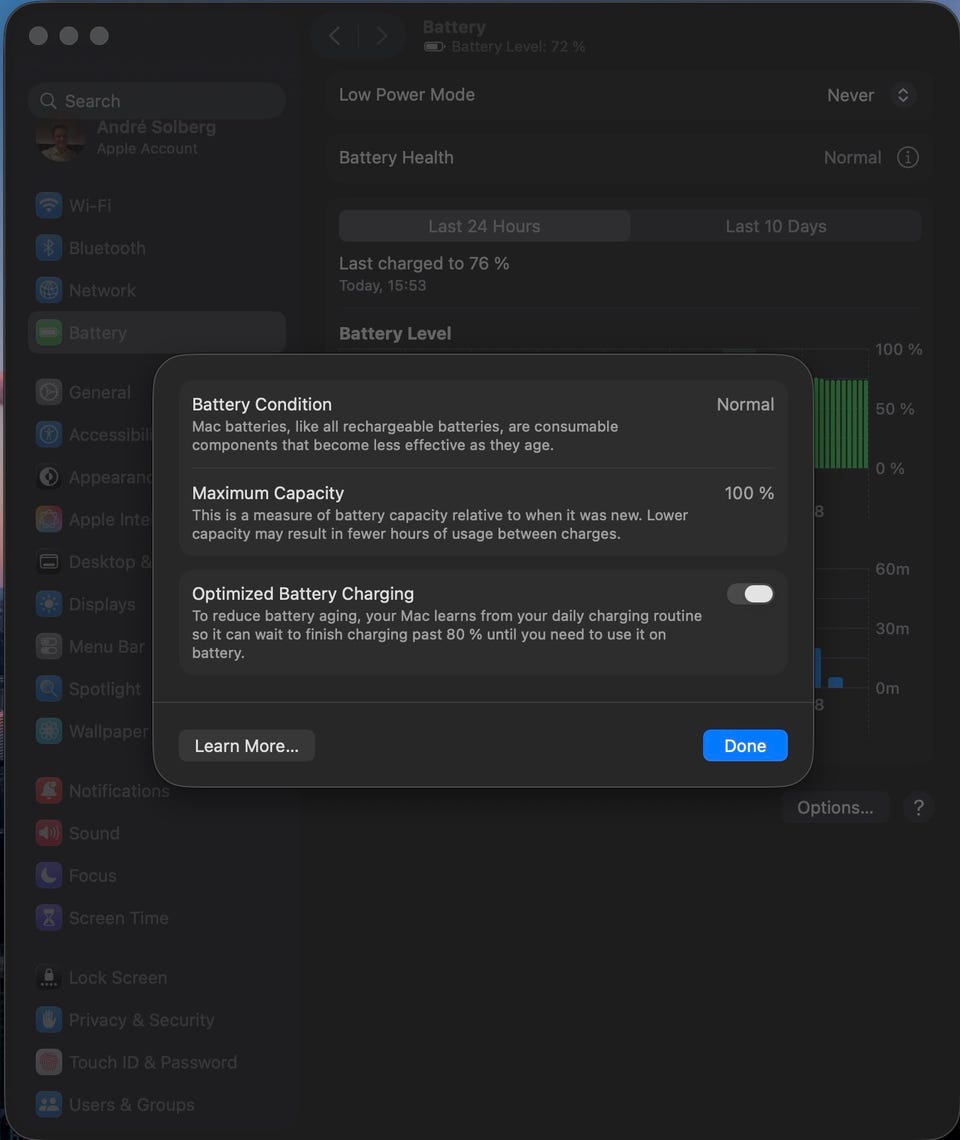Click the sidebar Search field
Image resolution: width=960 pixels, height=1140 pixels.
click(157, 100)
